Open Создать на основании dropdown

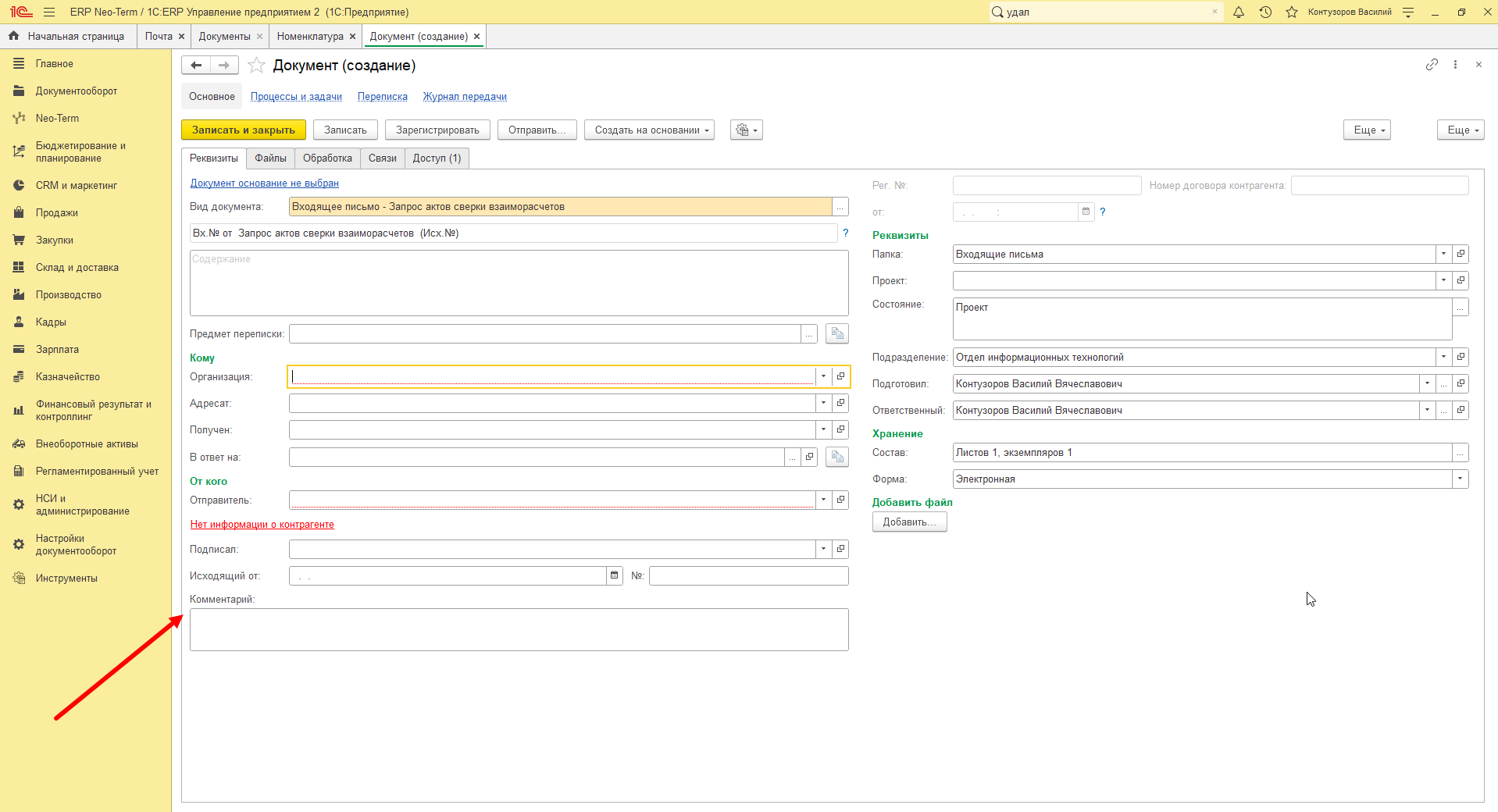651,130
